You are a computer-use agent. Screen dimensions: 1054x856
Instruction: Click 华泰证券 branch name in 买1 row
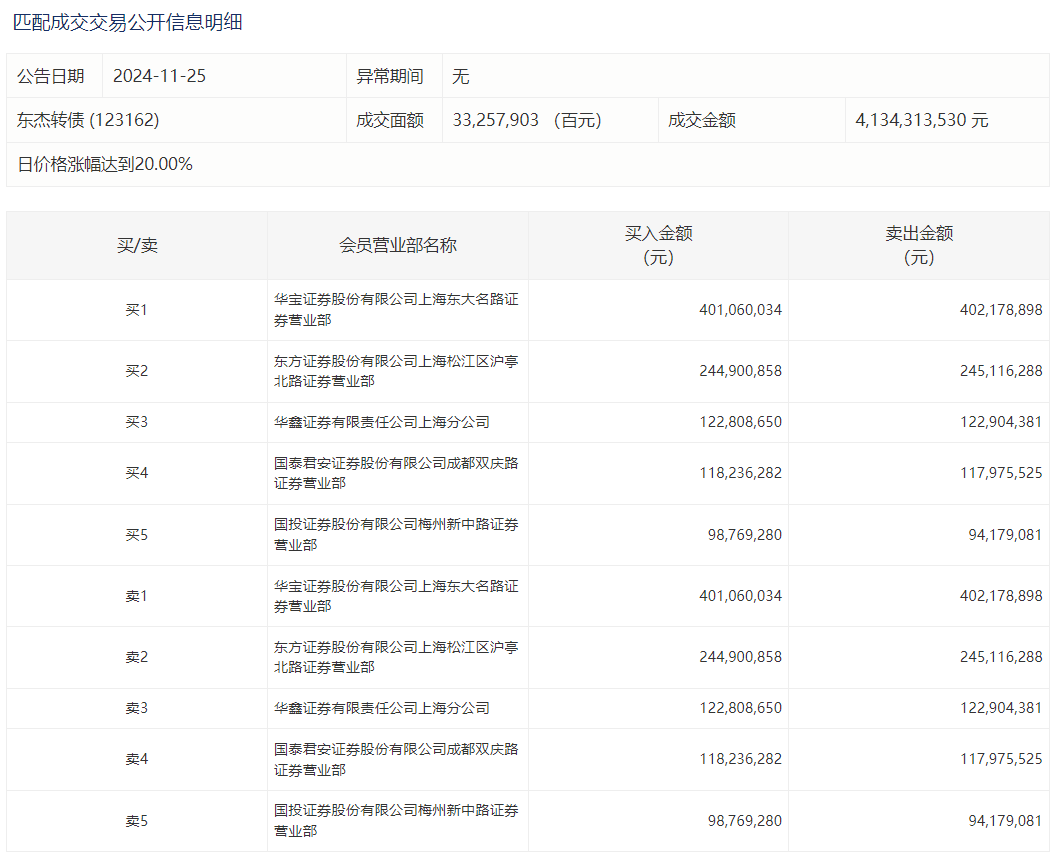(396, 310)
